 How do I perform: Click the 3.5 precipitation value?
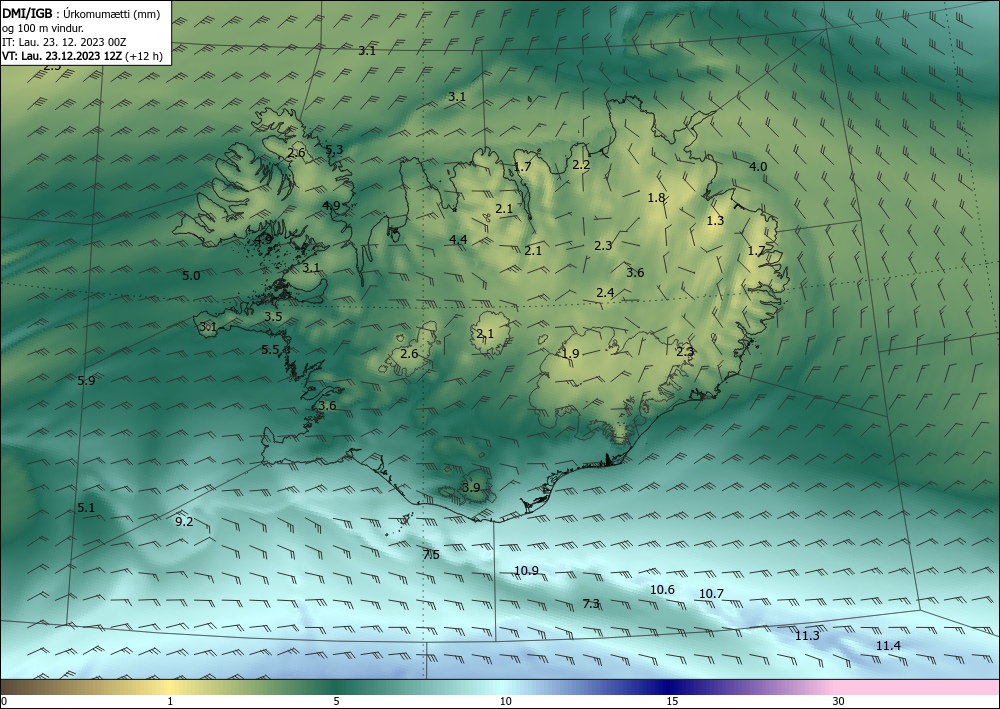click(x=273, y=317)
